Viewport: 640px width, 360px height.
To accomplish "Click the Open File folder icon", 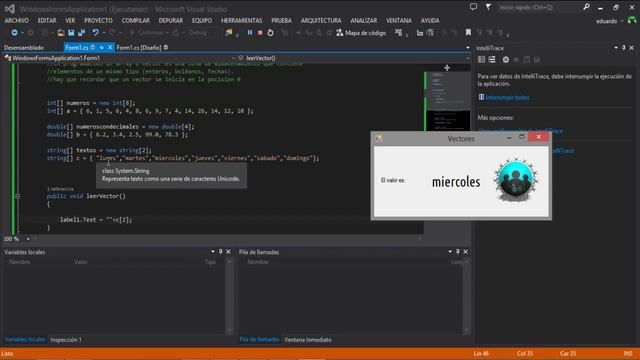I will [x=61, y=33].
